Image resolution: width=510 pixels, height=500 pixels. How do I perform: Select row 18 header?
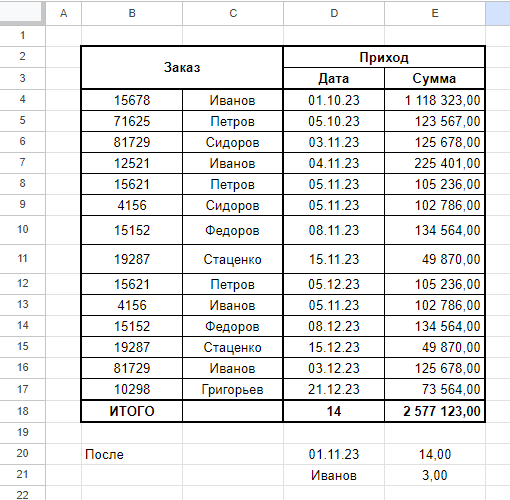pyautogui.click(x=22, y=411)
